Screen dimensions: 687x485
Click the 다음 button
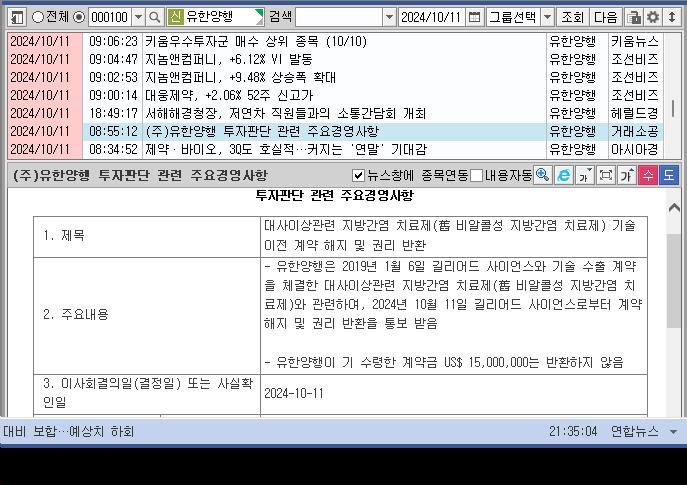606,18
